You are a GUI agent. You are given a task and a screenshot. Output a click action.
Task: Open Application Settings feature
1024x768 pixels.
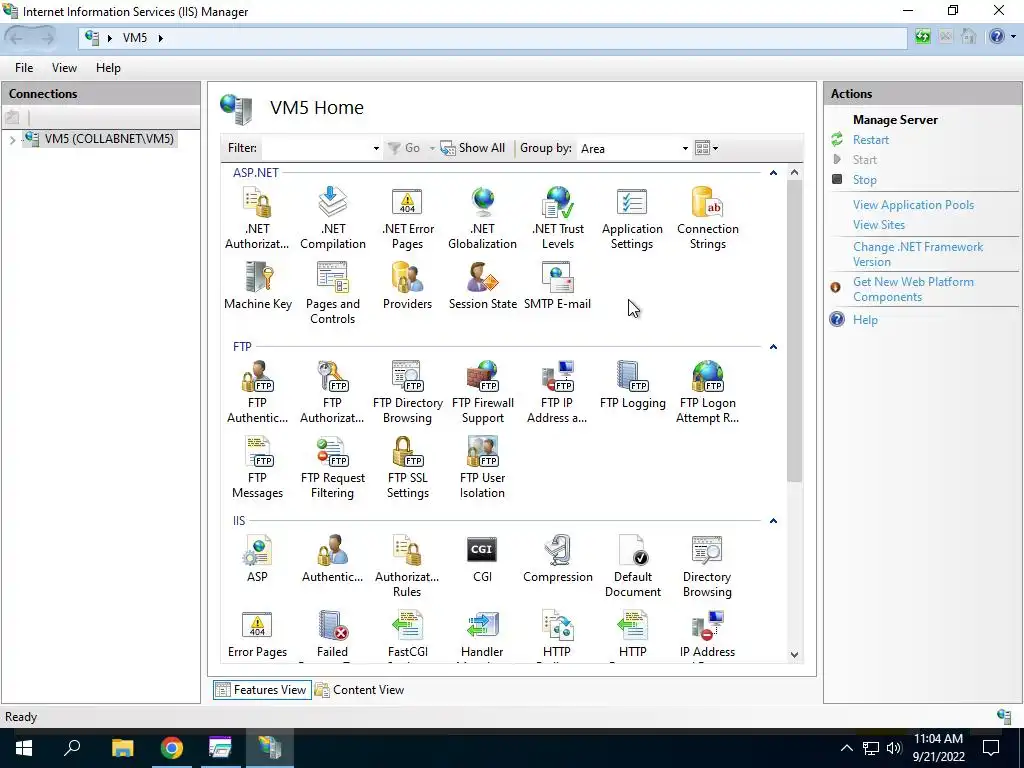tap(632, 218)
